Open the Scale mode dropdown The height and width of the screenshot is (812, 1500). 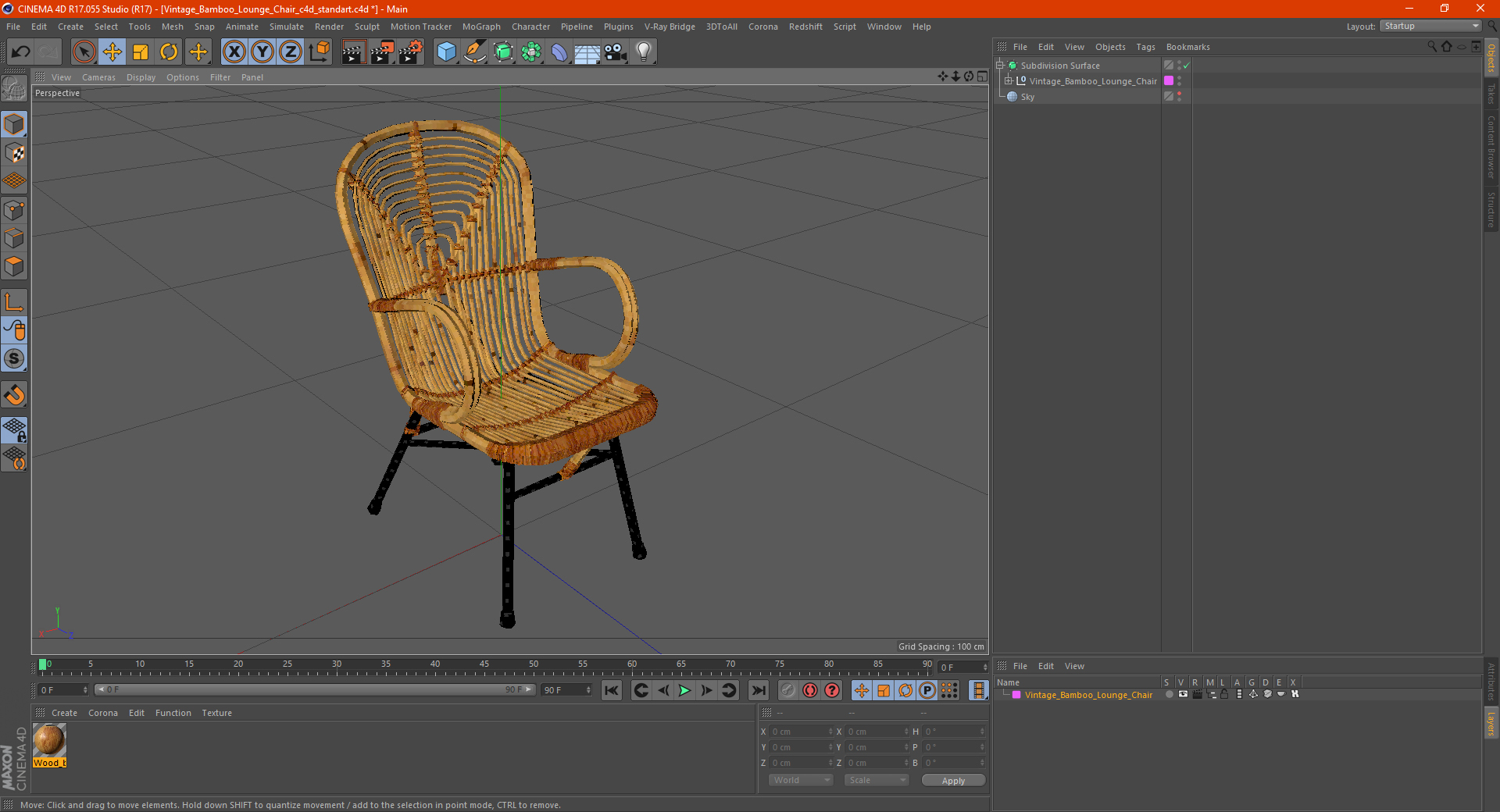tap(877, 780)
